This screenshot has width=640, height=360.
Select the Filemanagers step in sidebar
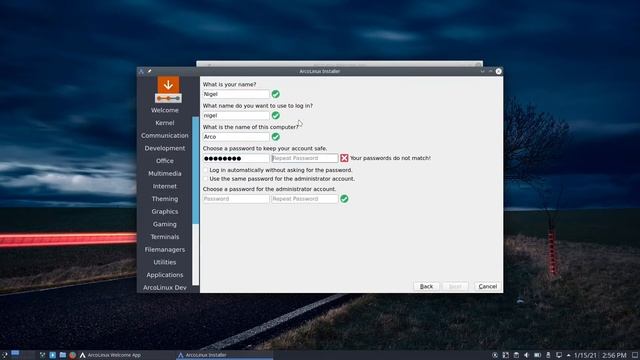pos(164,249)
